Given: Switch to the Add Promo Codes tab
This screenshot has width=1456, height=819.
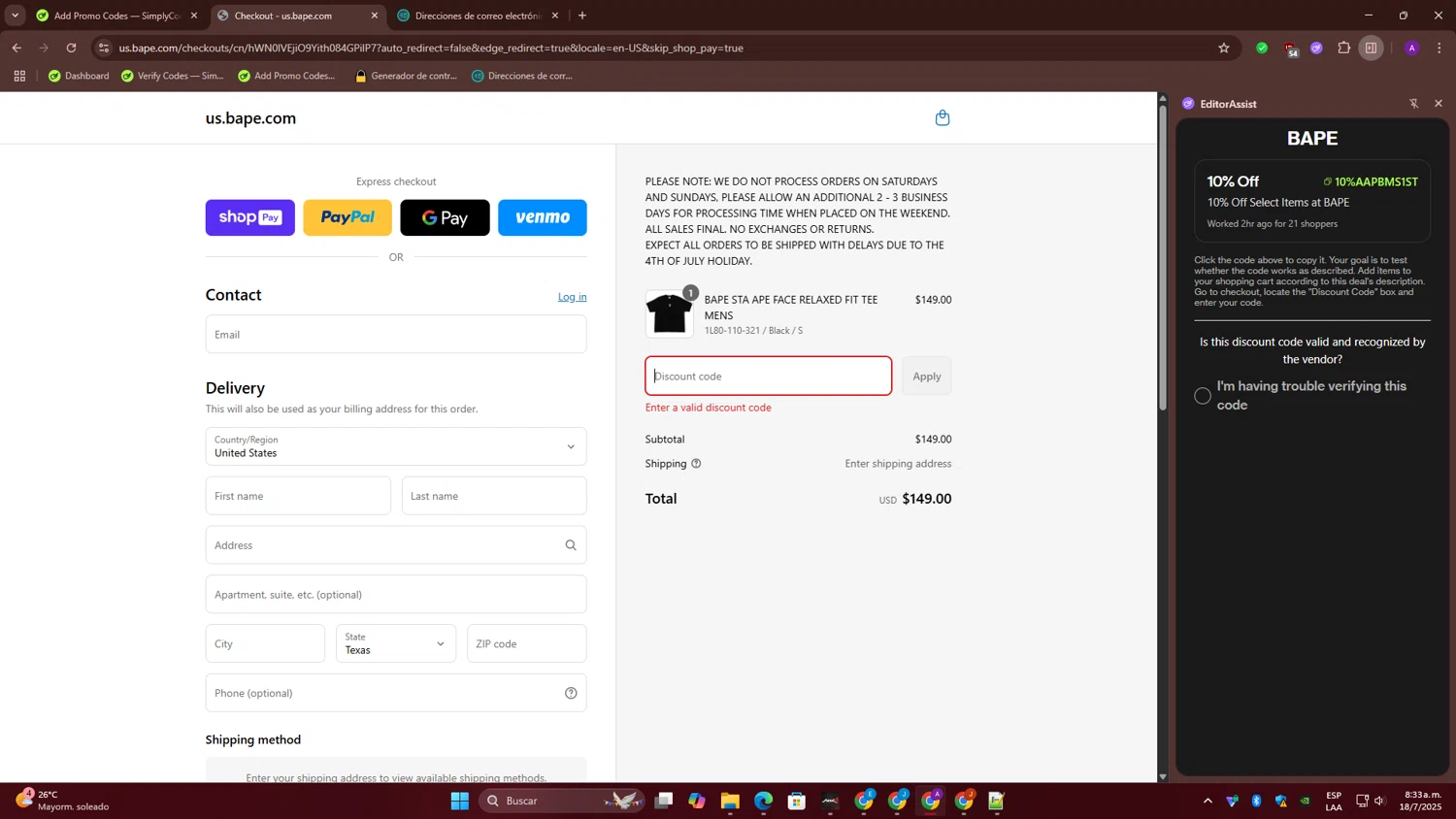Looking at the screenshot, I should click(x=116, y=16).
